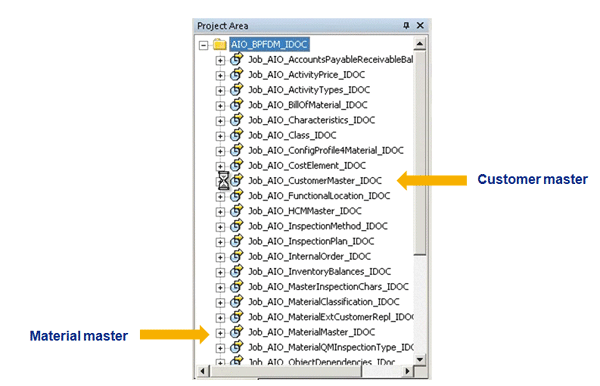This screenshot has width=600, height=386.
Task: Expand the Job_AIO_InternalOrder_IDOC node
Action: [220, 257]
